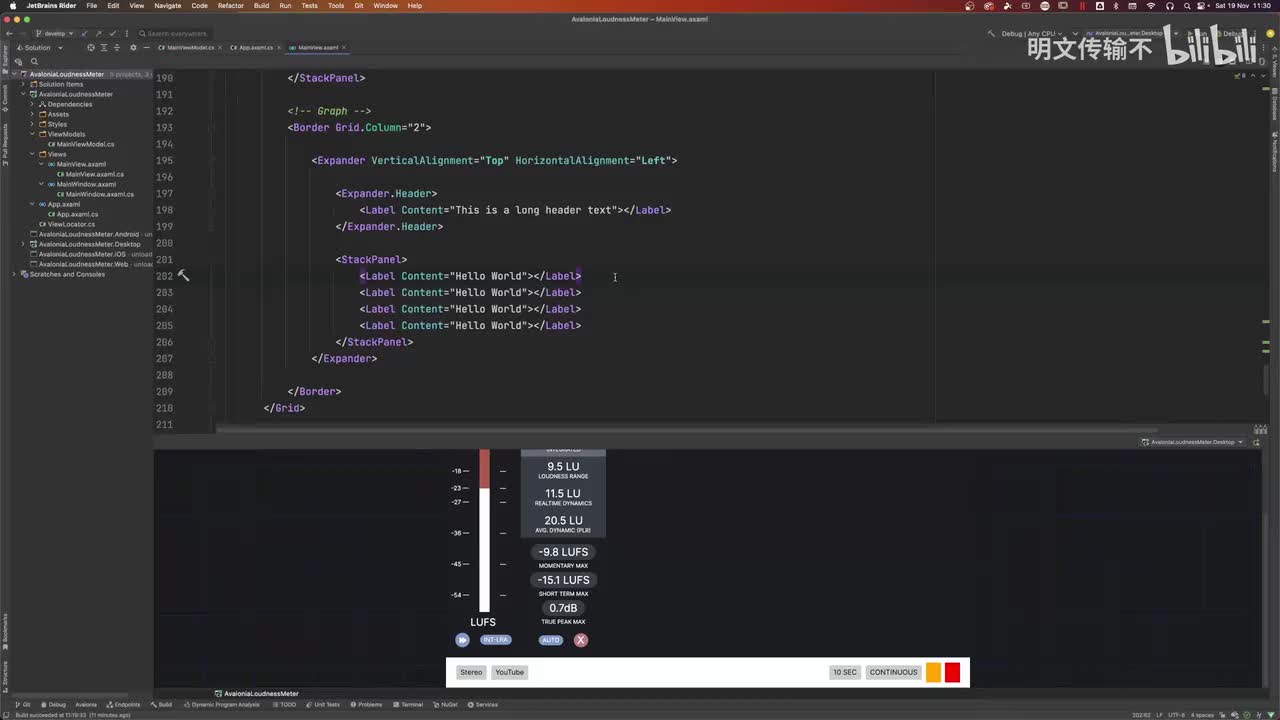Click the locate file target icon

point(91,48)
